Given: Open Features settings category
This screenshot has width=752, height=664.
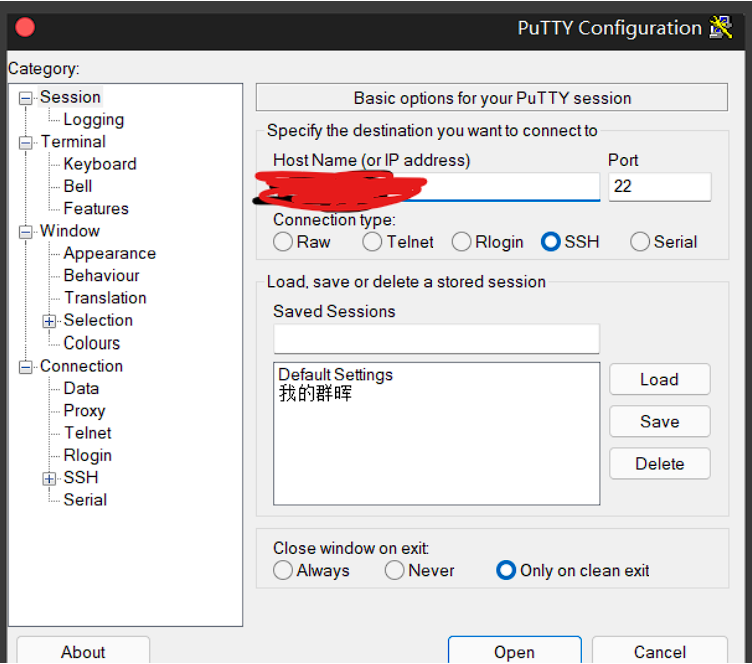Looking at the screenshot, I should pyautogui.click(x=96, y=209).
